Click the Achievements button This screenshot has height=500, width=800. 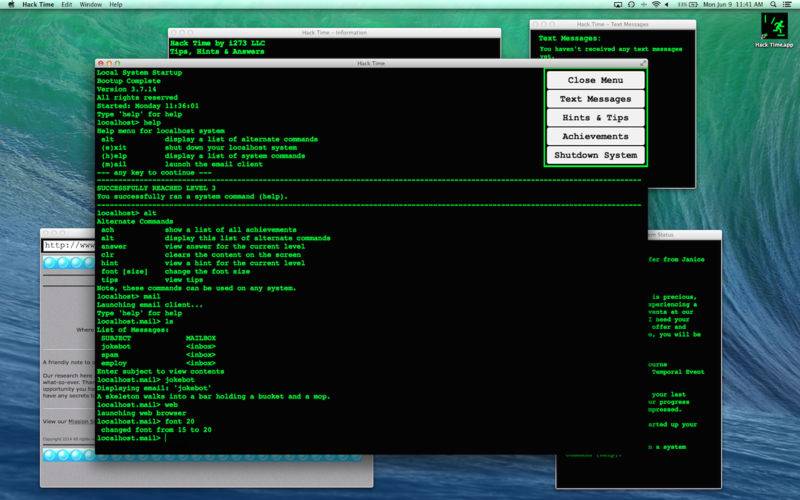[595, 136]
